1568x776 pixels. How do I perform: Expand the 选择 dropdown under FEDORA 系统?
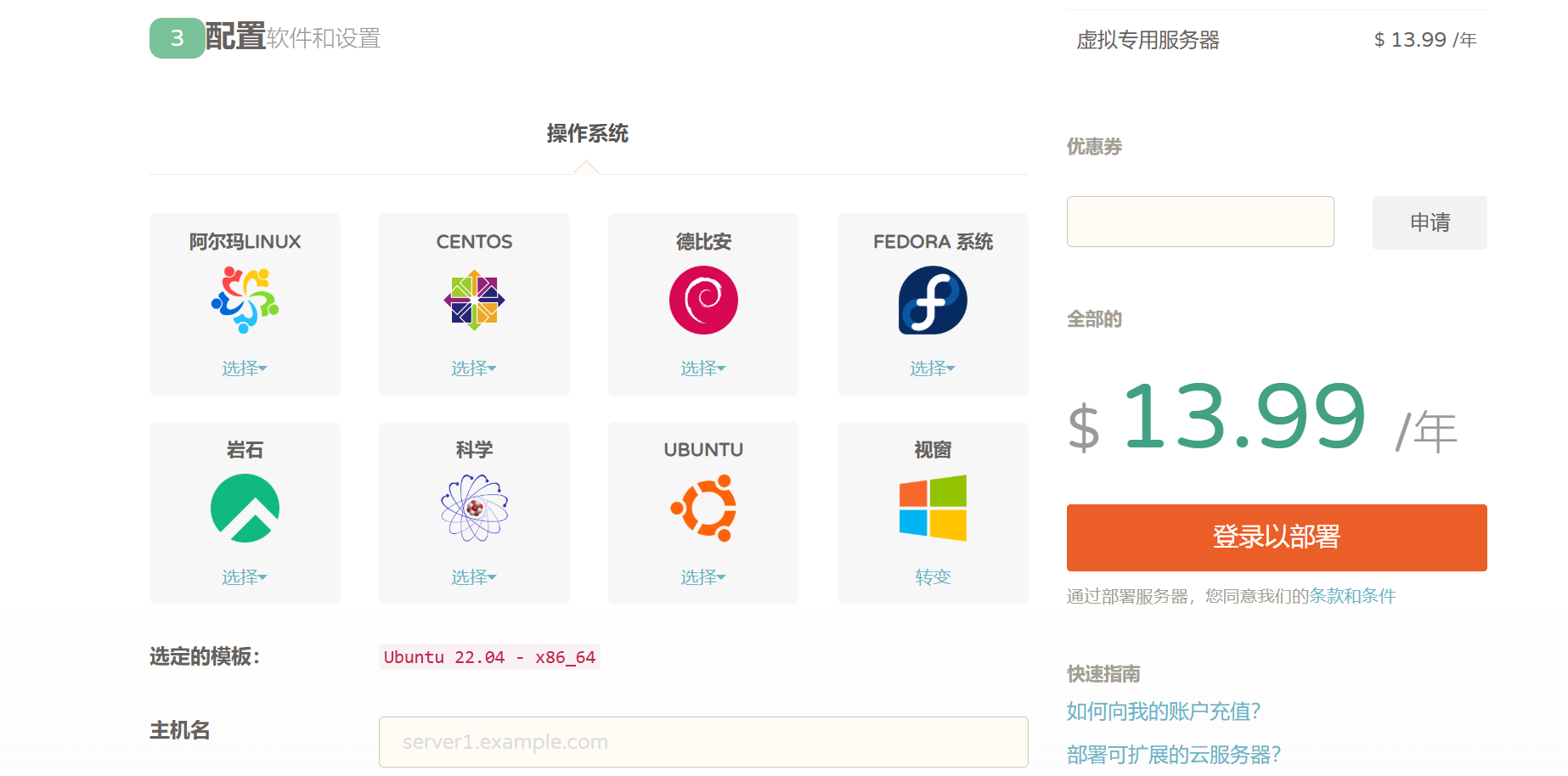pos(933,368)
